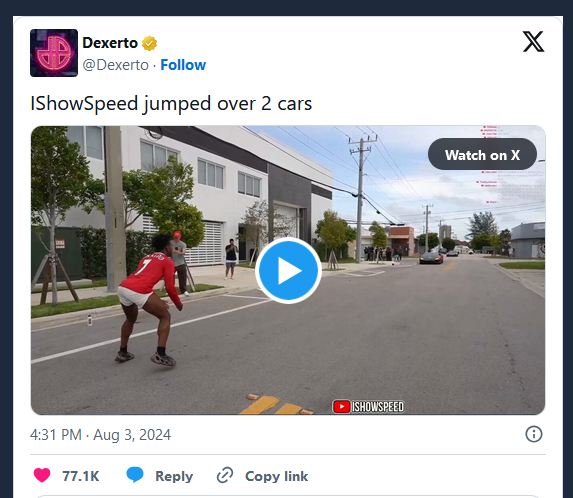Open the Dexerto display name
This screenshot has width=573, height=498.
[110, 43]
